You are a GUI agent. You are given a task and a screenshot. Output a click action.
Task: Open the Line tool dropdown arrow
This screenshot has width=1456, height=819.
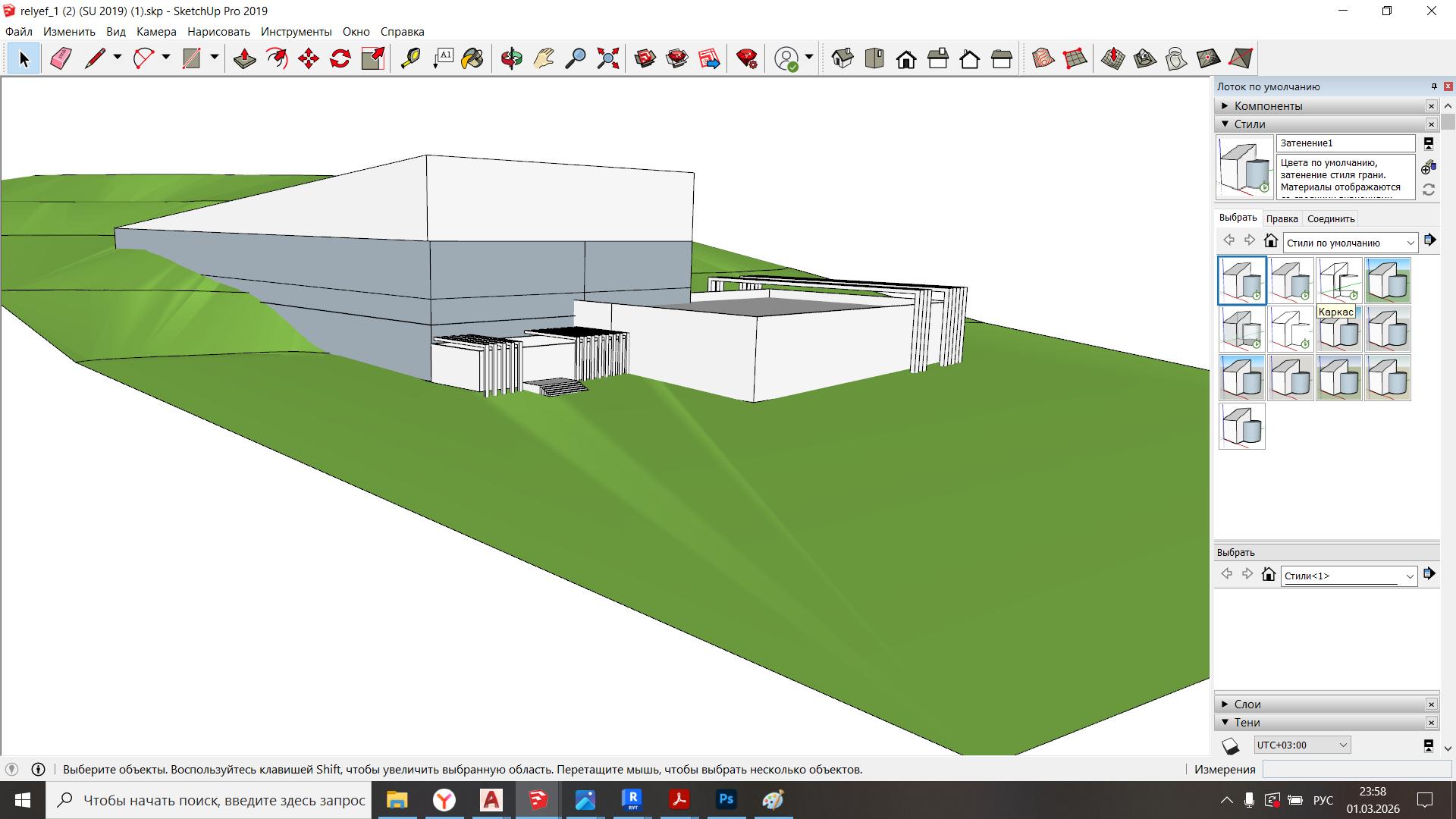(x=118, y=58)
